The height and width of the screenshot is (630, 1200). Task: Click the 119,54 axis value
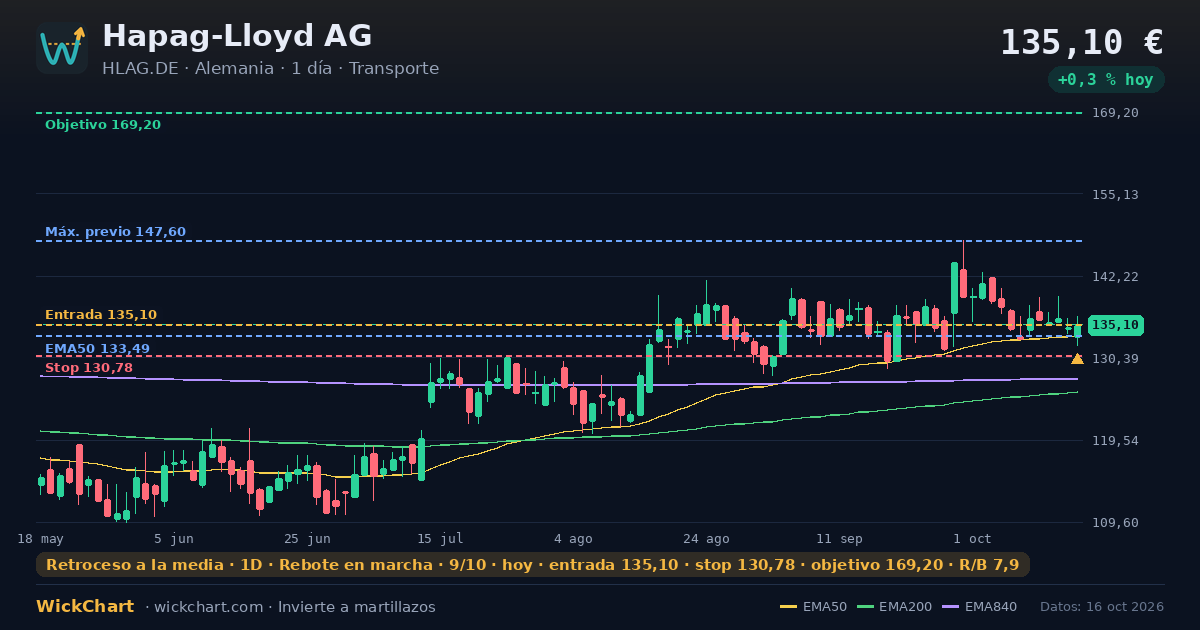pos(1115,441)
